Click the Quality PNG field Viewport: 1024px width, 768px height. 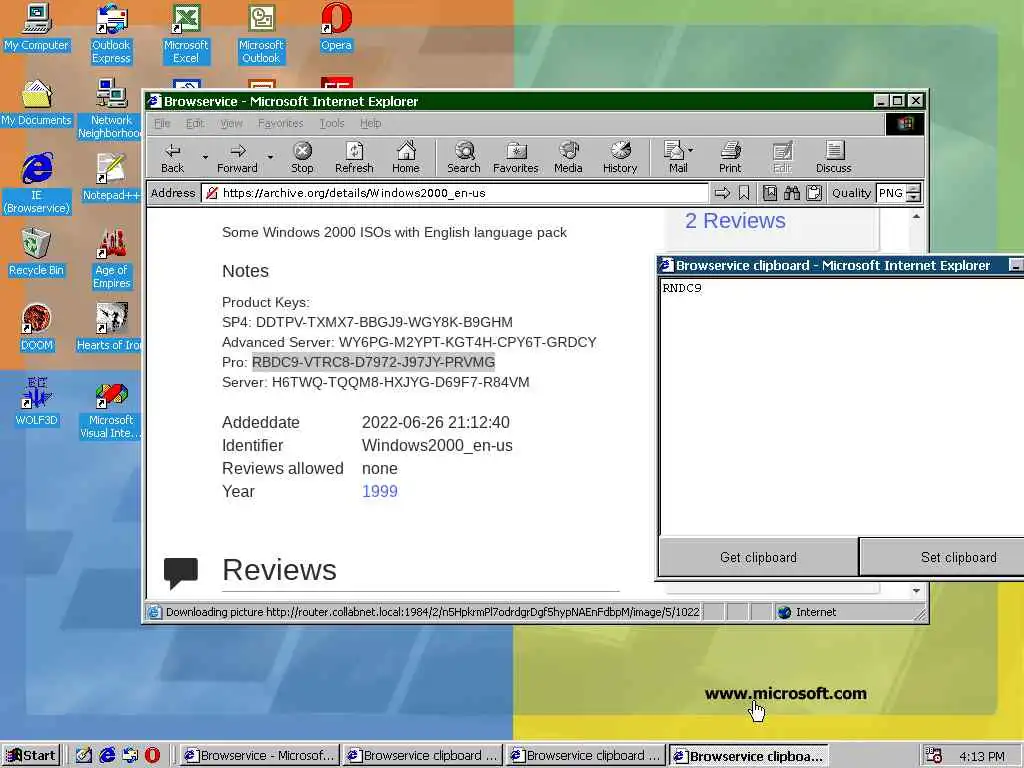(891, 193)
